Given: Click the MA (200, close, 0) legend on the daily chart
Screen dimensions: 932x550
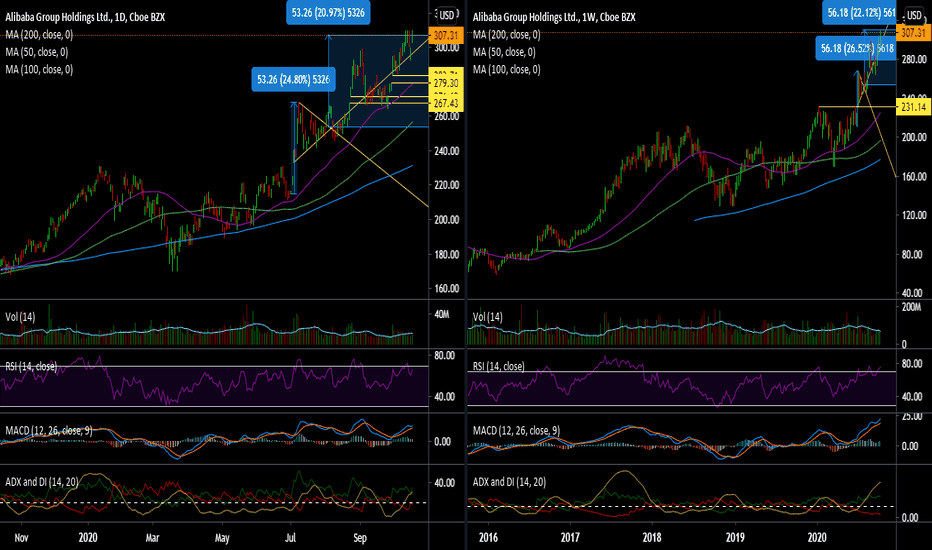Looking at the screenshot, I should pyautogui.click(x=39, y=35).
